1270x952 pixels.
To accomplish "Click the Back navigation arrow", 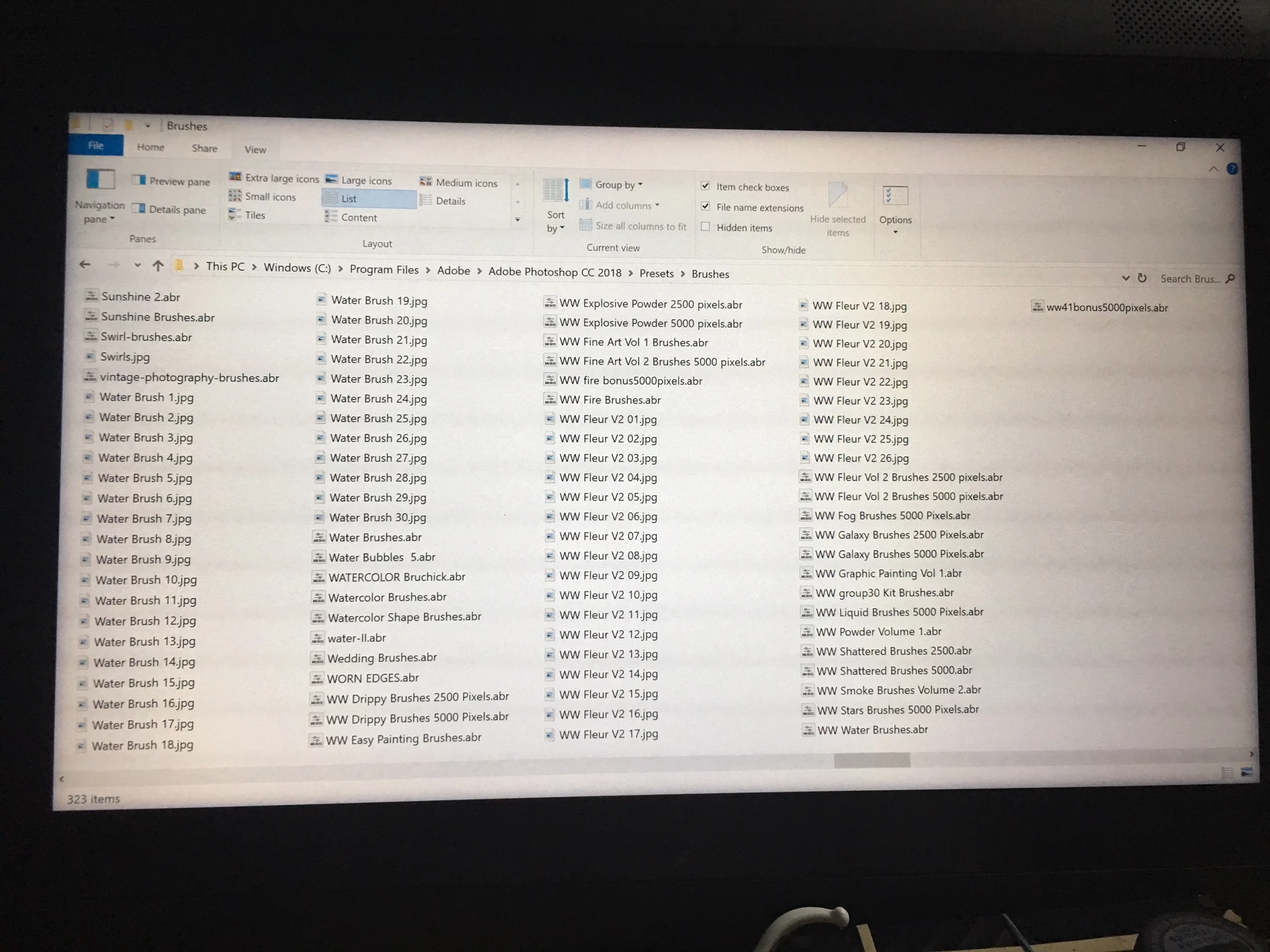I will tap(85, 264).
